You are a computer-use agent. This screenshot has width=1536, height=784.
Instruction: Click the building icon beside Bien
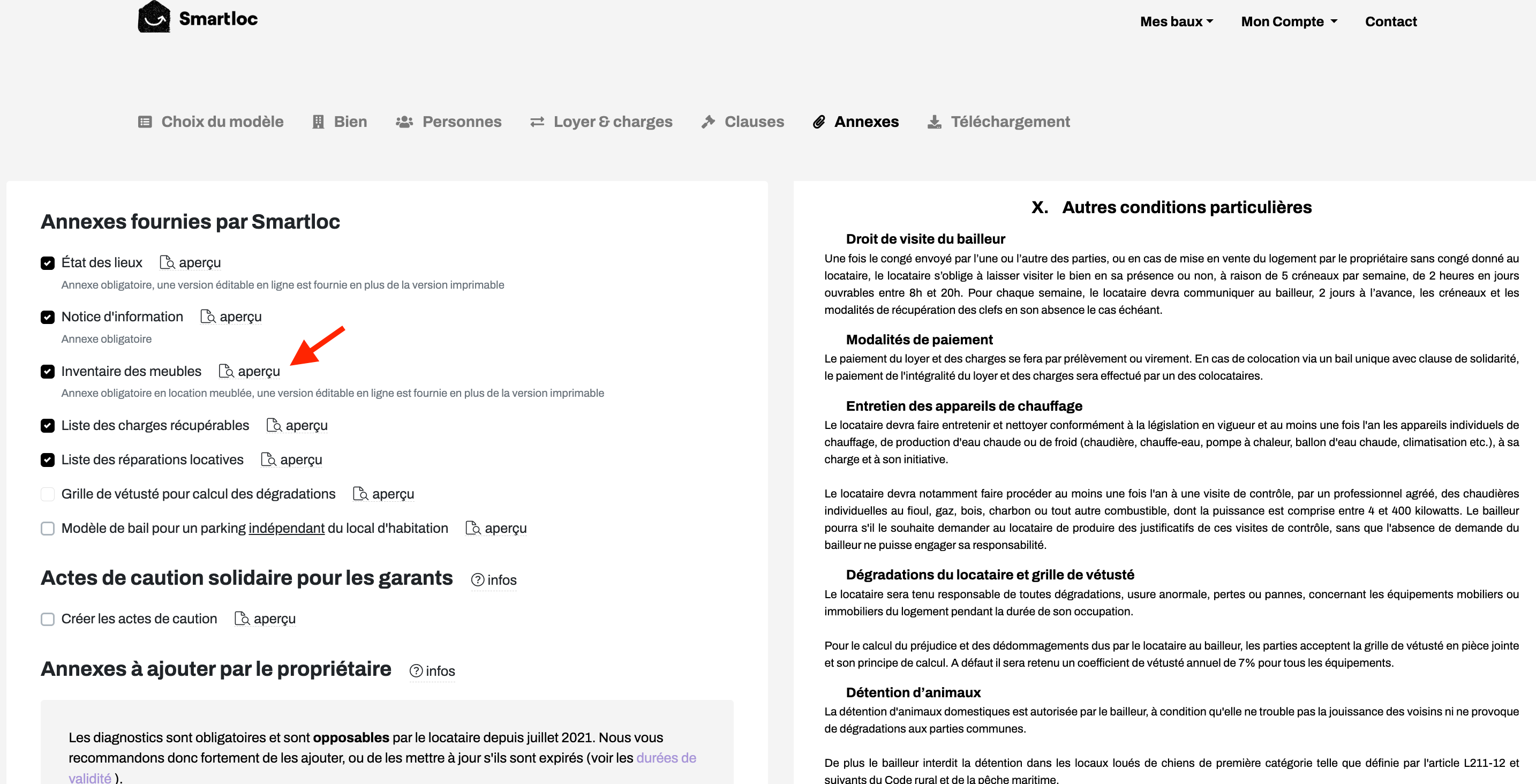coord(319,122)
